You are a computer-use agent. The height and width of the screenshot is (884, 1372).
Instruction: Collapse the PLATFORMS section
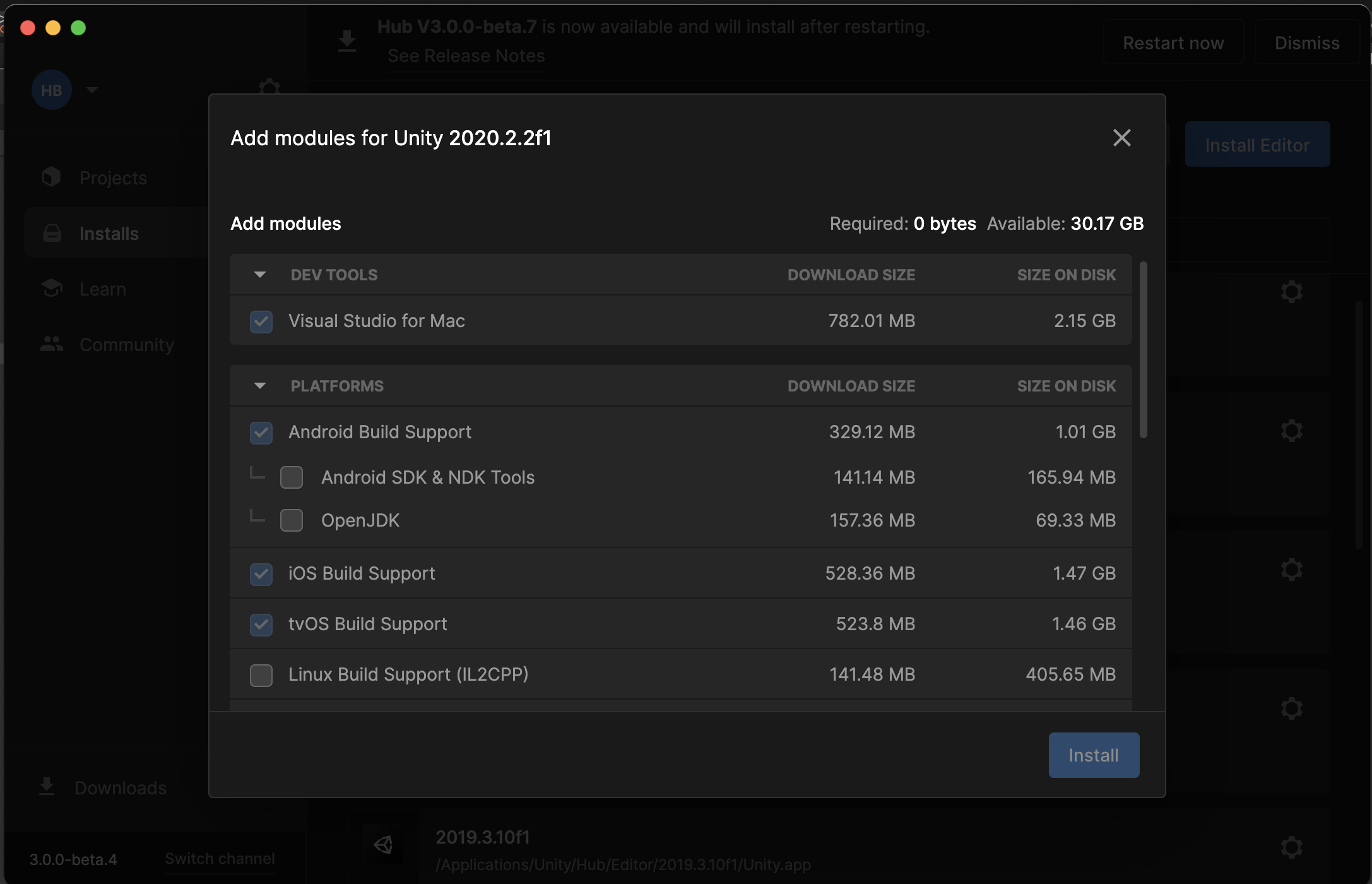tap(259, 386)
